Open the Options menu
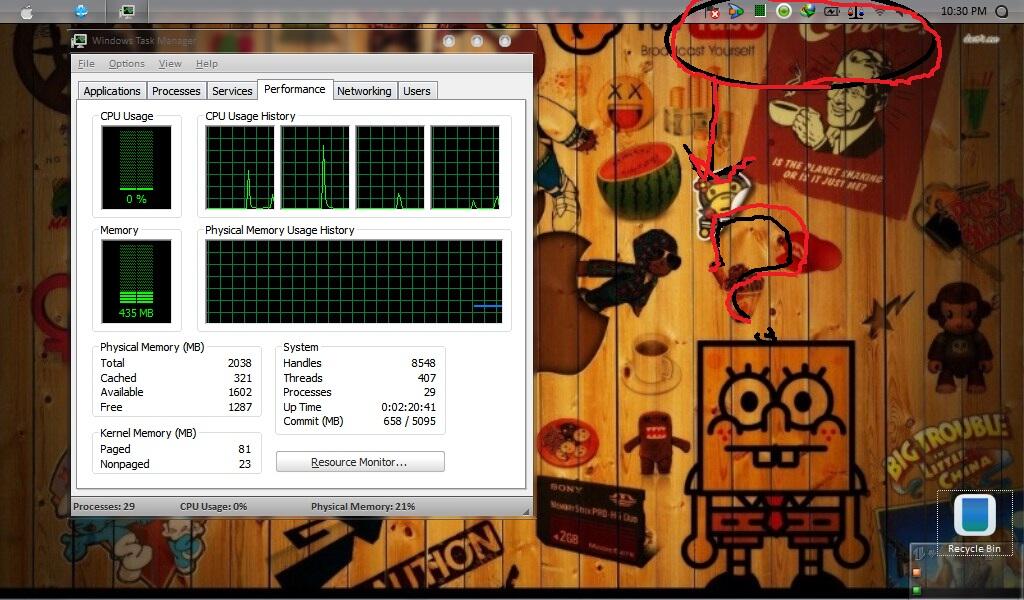The width and height of the screenshot is (1024, 600). pyautogui.click(x=127, y=63)
